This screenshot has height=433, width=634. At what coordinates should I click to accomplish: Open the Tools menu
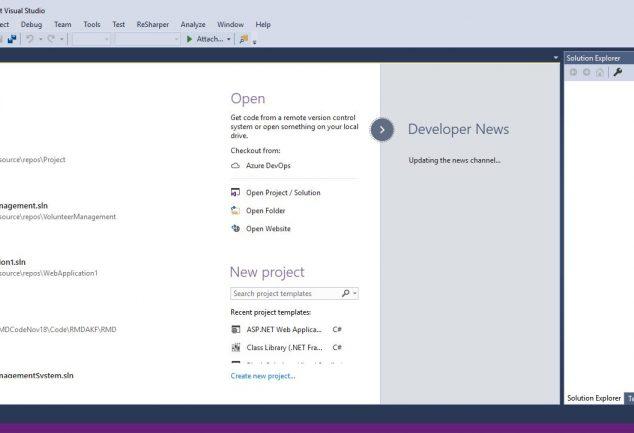pyautogui.click(x=92, y=25)
